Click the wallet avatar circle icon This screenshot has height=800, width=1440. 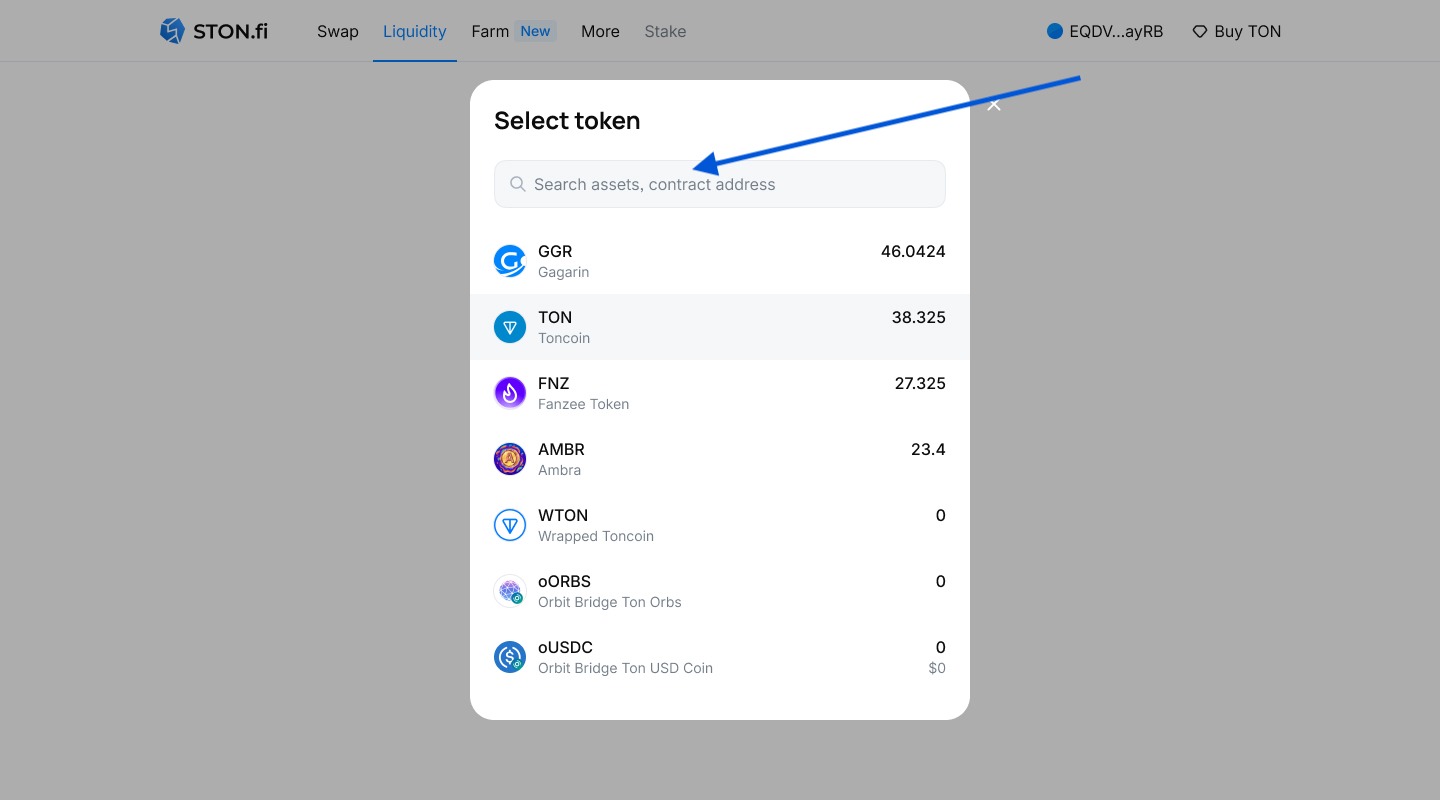click(x=1054, y=31)
